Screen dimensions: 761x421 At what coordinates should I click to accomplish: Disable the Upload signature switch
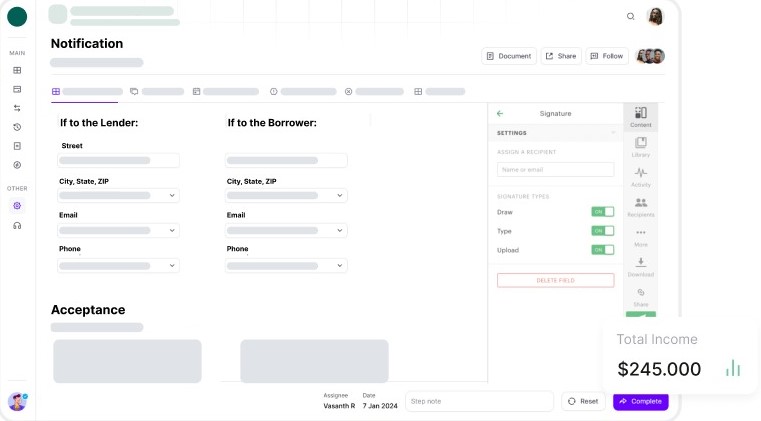click(602, 250)
